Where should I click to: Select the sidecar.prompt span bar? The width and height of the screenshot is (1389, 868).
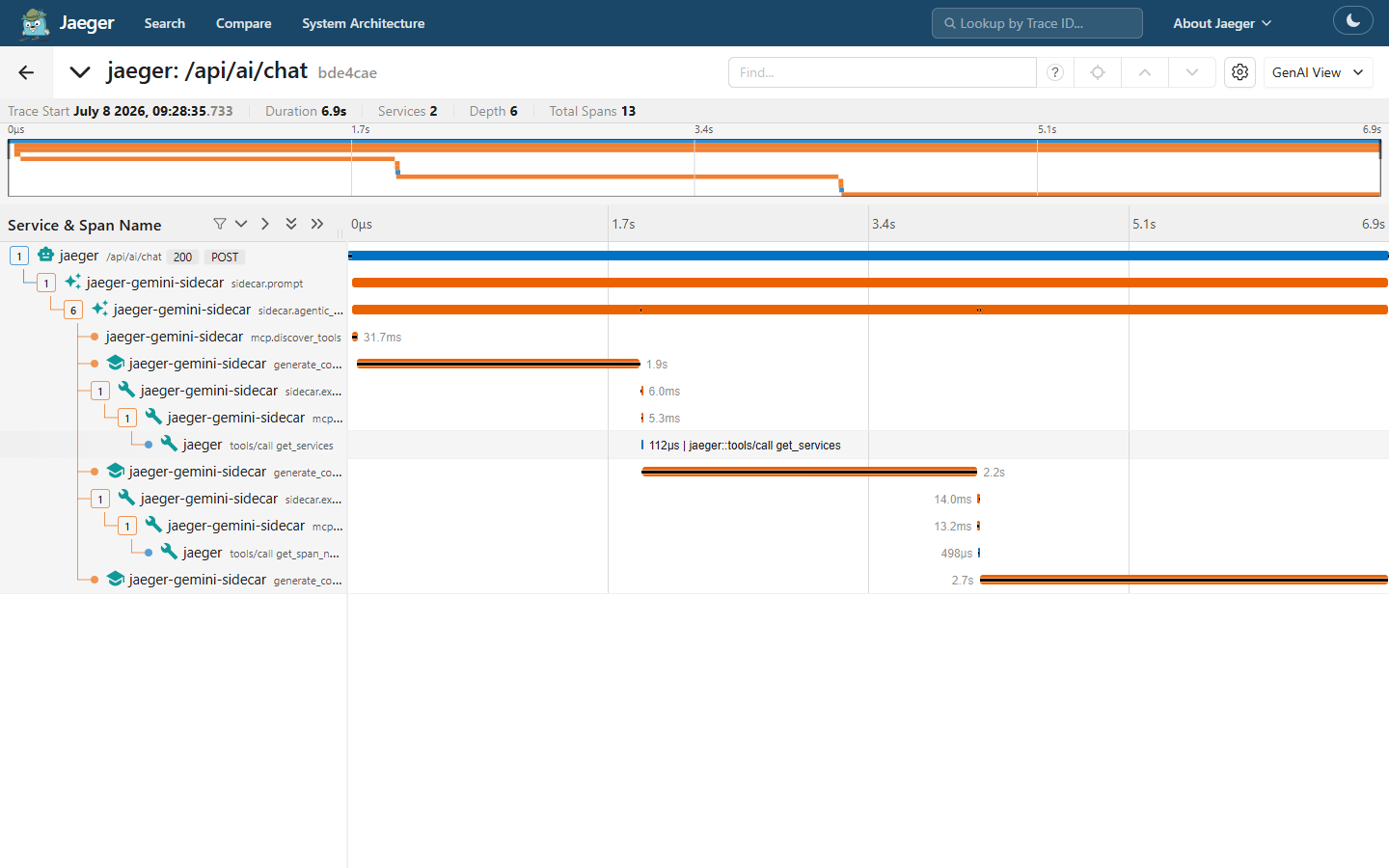(870, 283)
